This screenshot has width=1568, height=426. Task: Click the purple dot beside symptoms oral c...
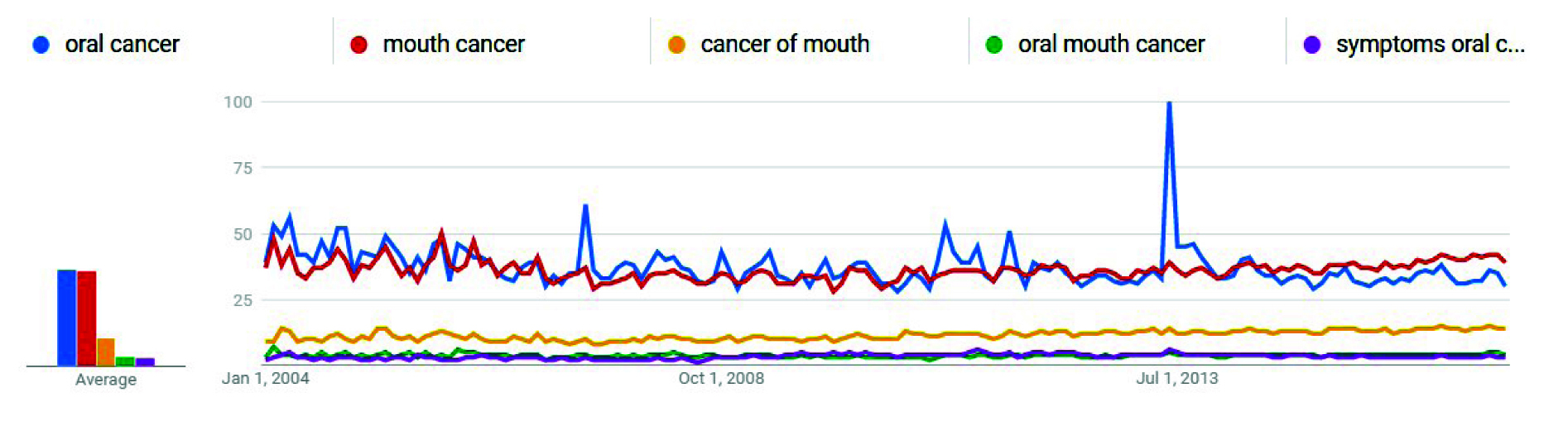click(1312, 45)
